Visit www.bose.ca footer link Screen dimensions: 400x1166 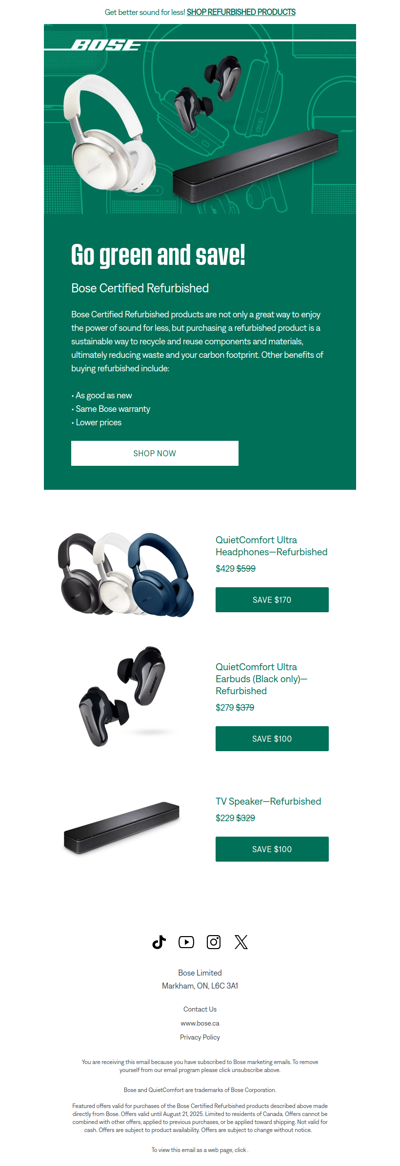coord(200,1022)
